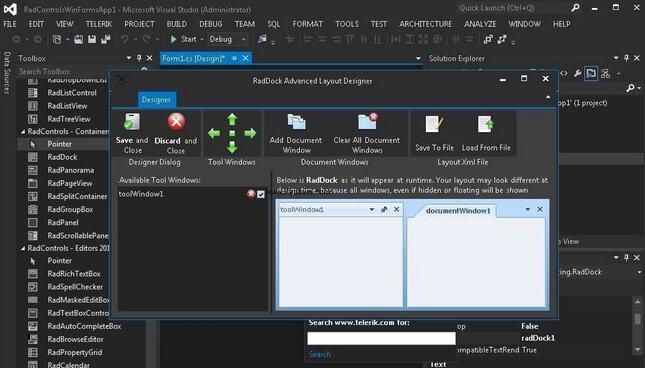Click the Solution Explorer view code icon
This screenshot has width=645, height=368.
(x=564, y=74)
